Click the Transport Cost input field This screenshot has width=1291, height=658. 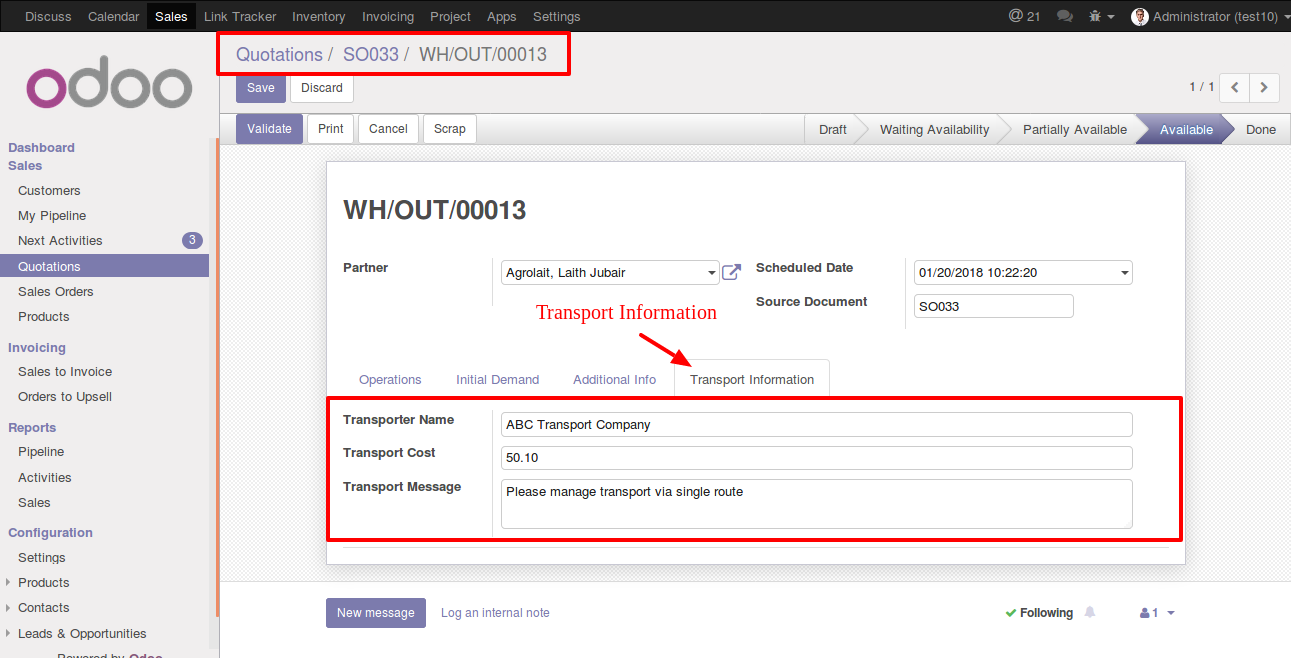point(816,458)
